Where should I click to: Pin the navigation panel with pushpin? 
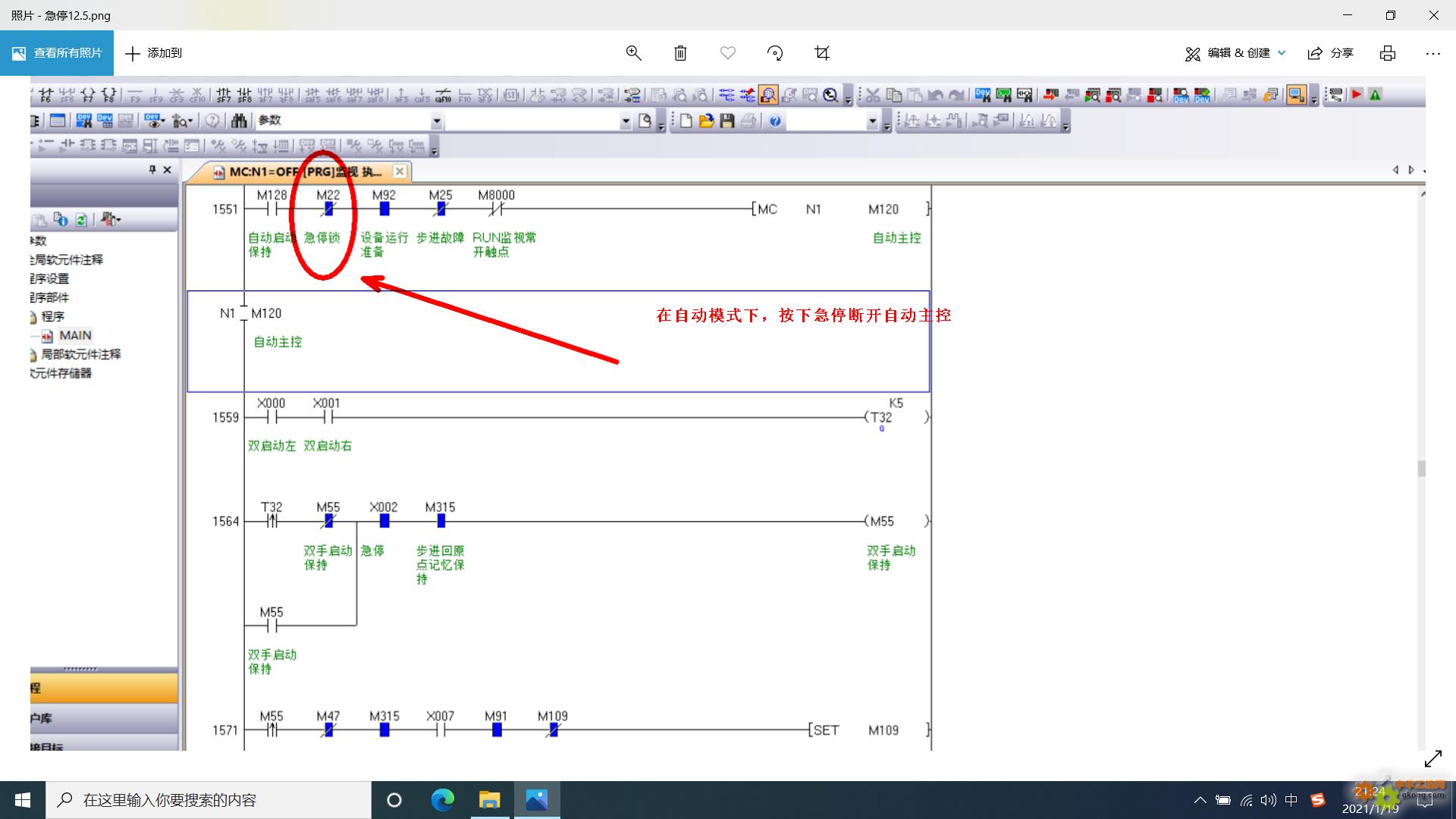[x=152, y=170]
